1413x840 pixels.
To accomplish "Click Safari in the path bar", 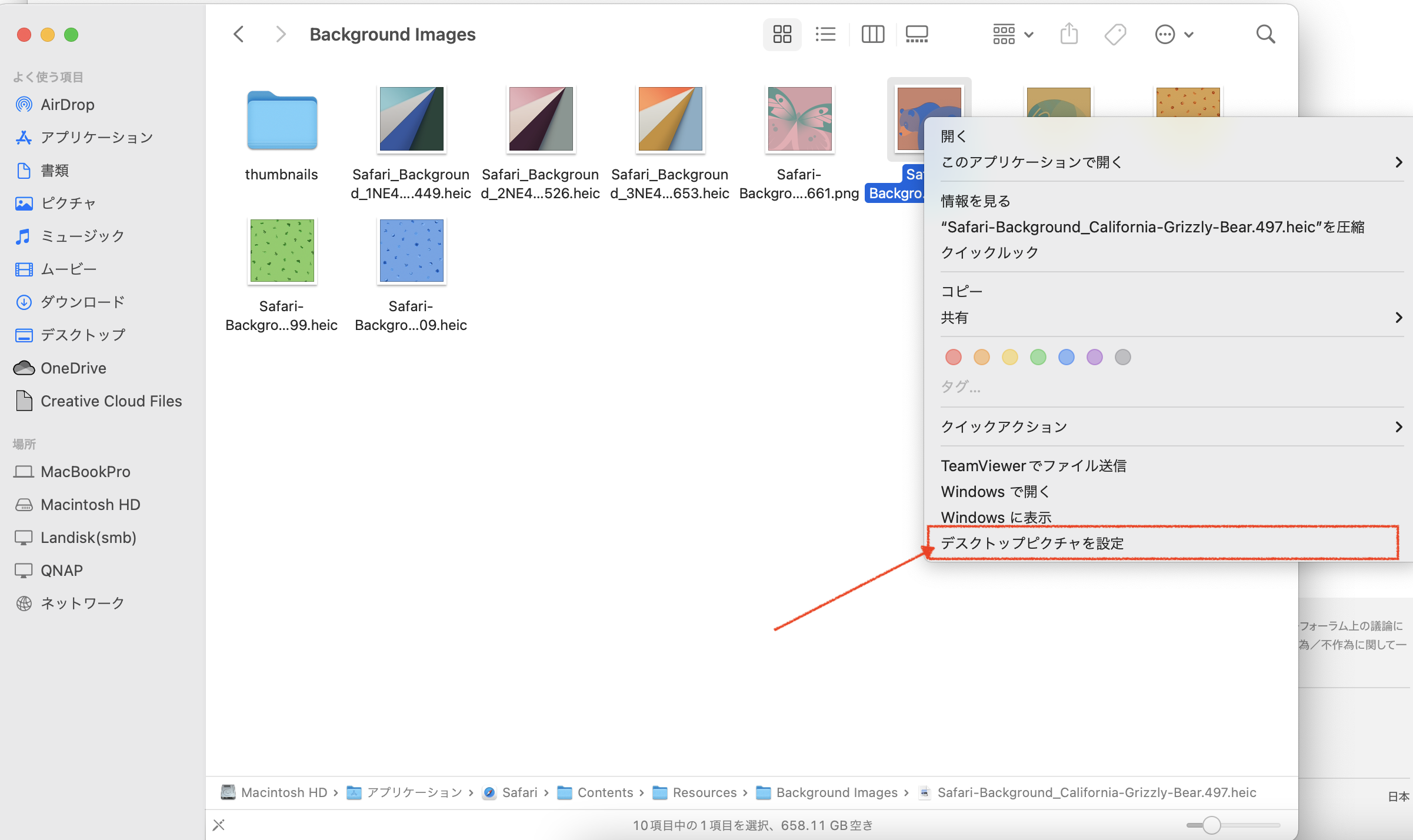I will coord(519,792).
